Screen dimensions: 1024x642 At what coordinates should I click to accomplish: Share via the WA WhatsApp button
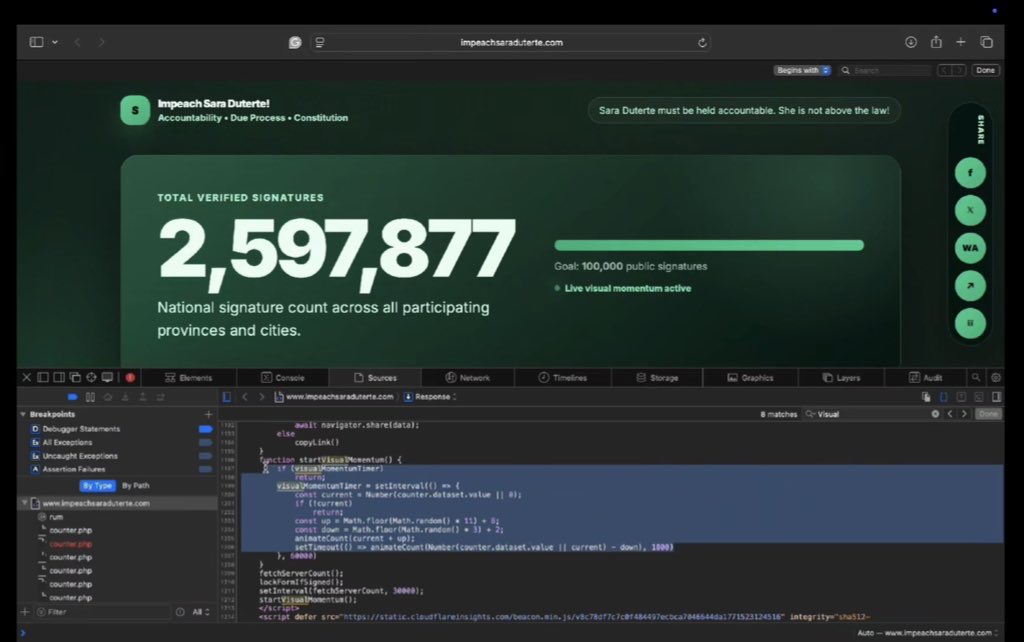pos(970,248)
